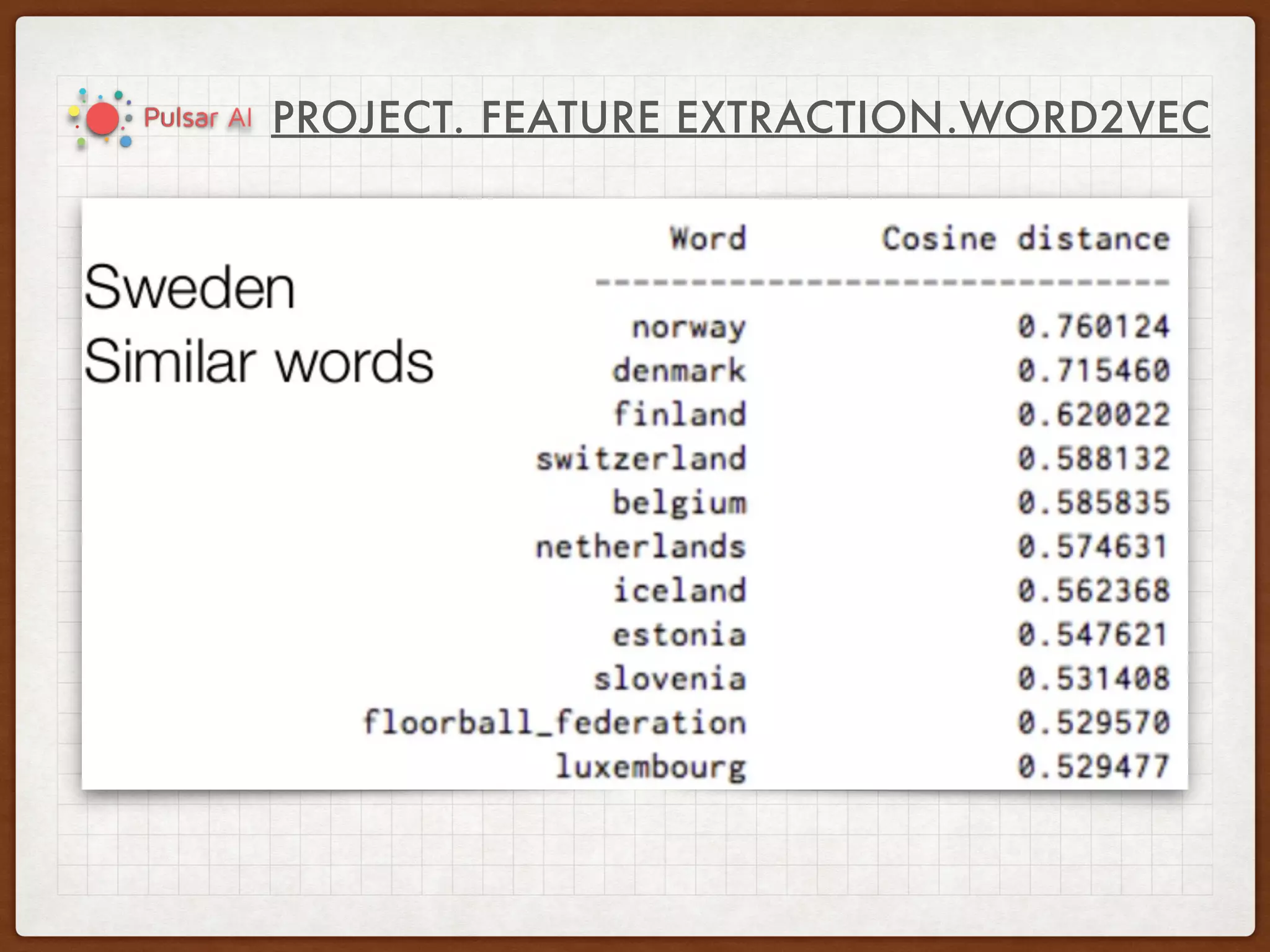Click the value 0.760124 for norway
Screen dimensions: 1270x952
(x=1094, y=327)
